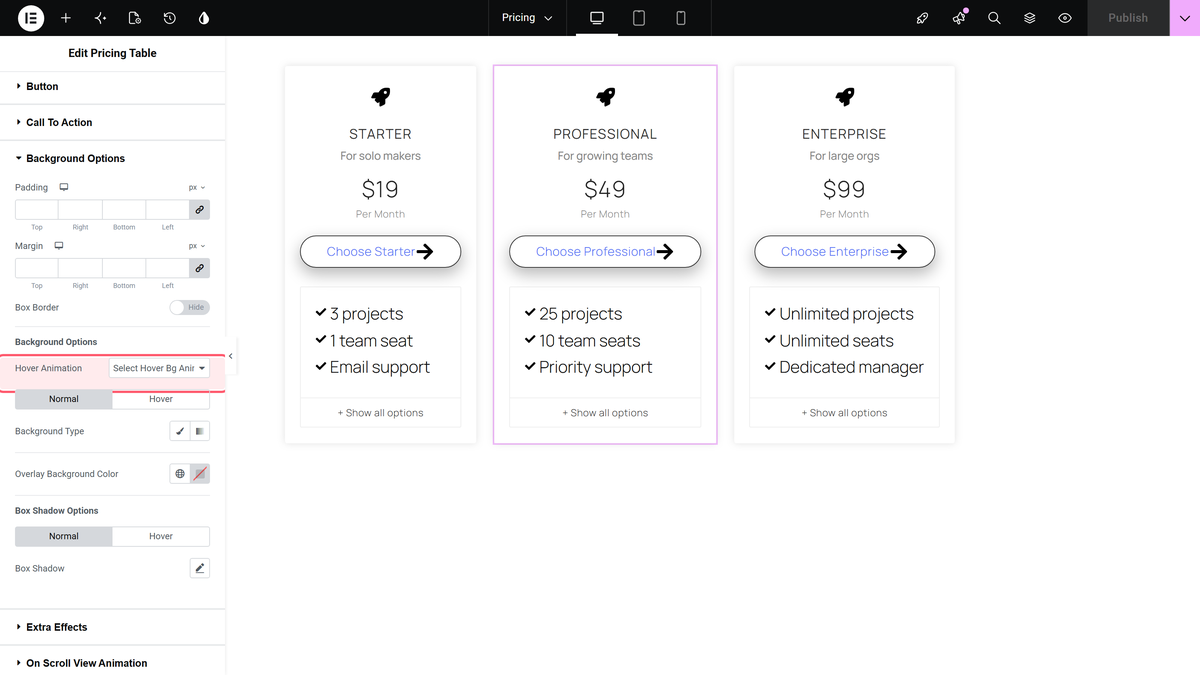Viewport: 1200px width, 675px height.
Task: Click the plus Add Element icon
Action: [66, 18]
